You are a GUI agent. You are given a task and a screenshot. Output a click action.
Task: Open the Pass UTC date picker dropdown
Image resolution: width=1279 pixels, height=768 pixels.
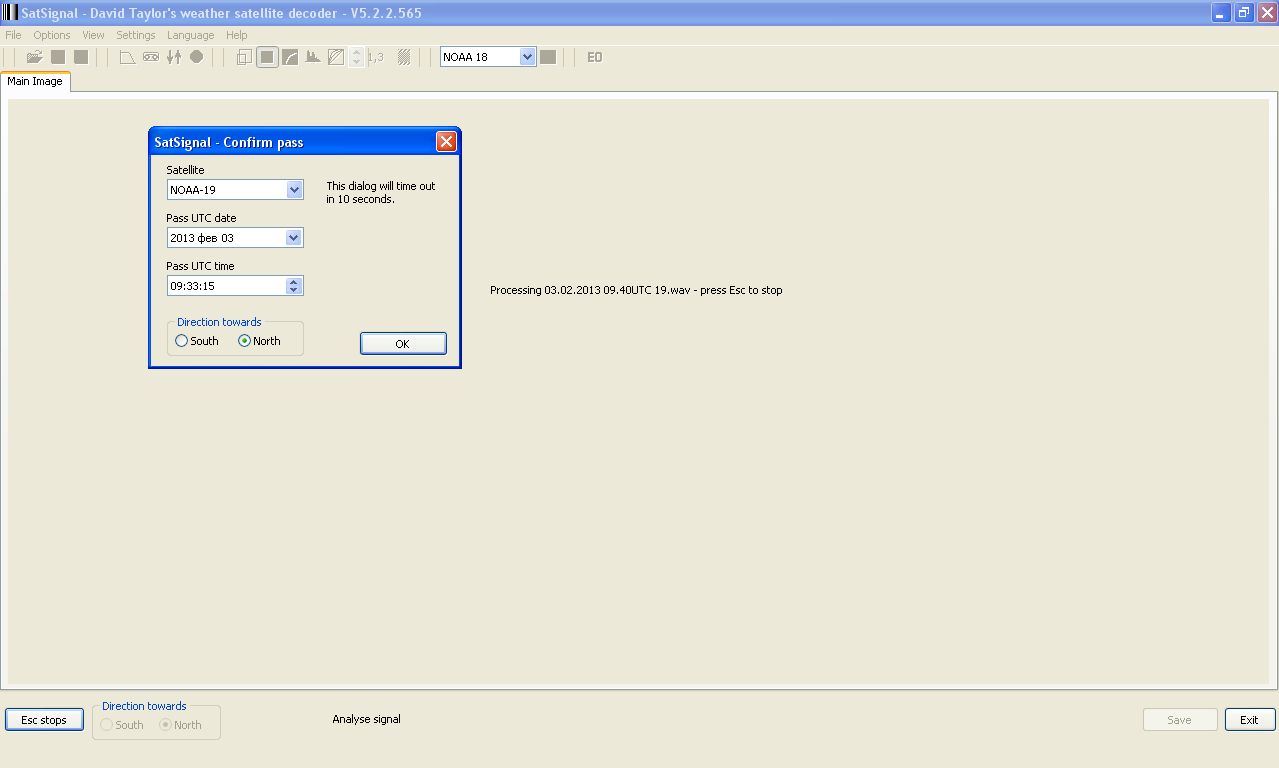pyautogui.click(x=294, y=238)
